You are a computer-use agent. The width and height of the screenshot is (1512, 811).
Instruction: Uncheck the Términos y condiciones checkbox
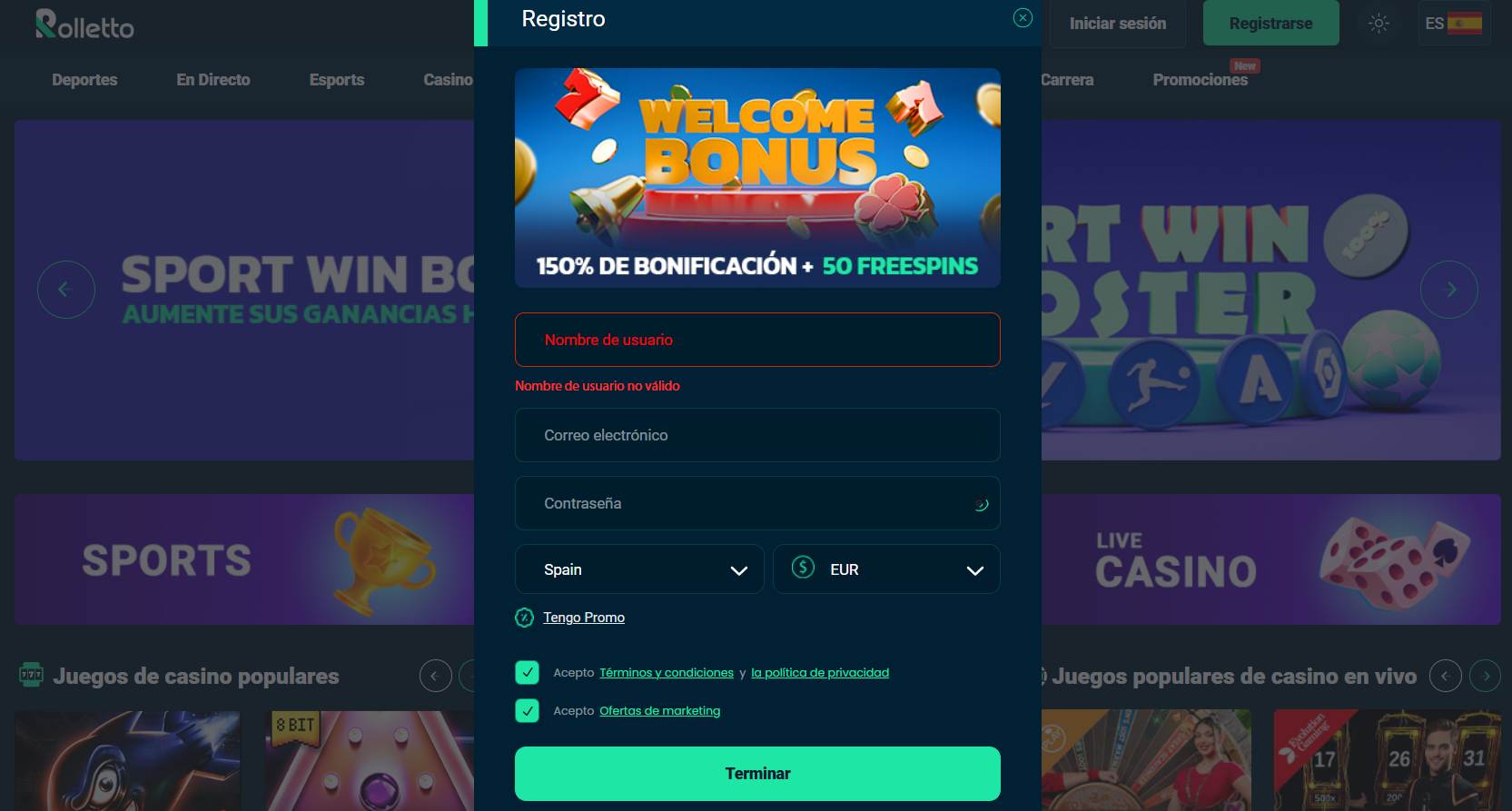(x=527, y=672)
